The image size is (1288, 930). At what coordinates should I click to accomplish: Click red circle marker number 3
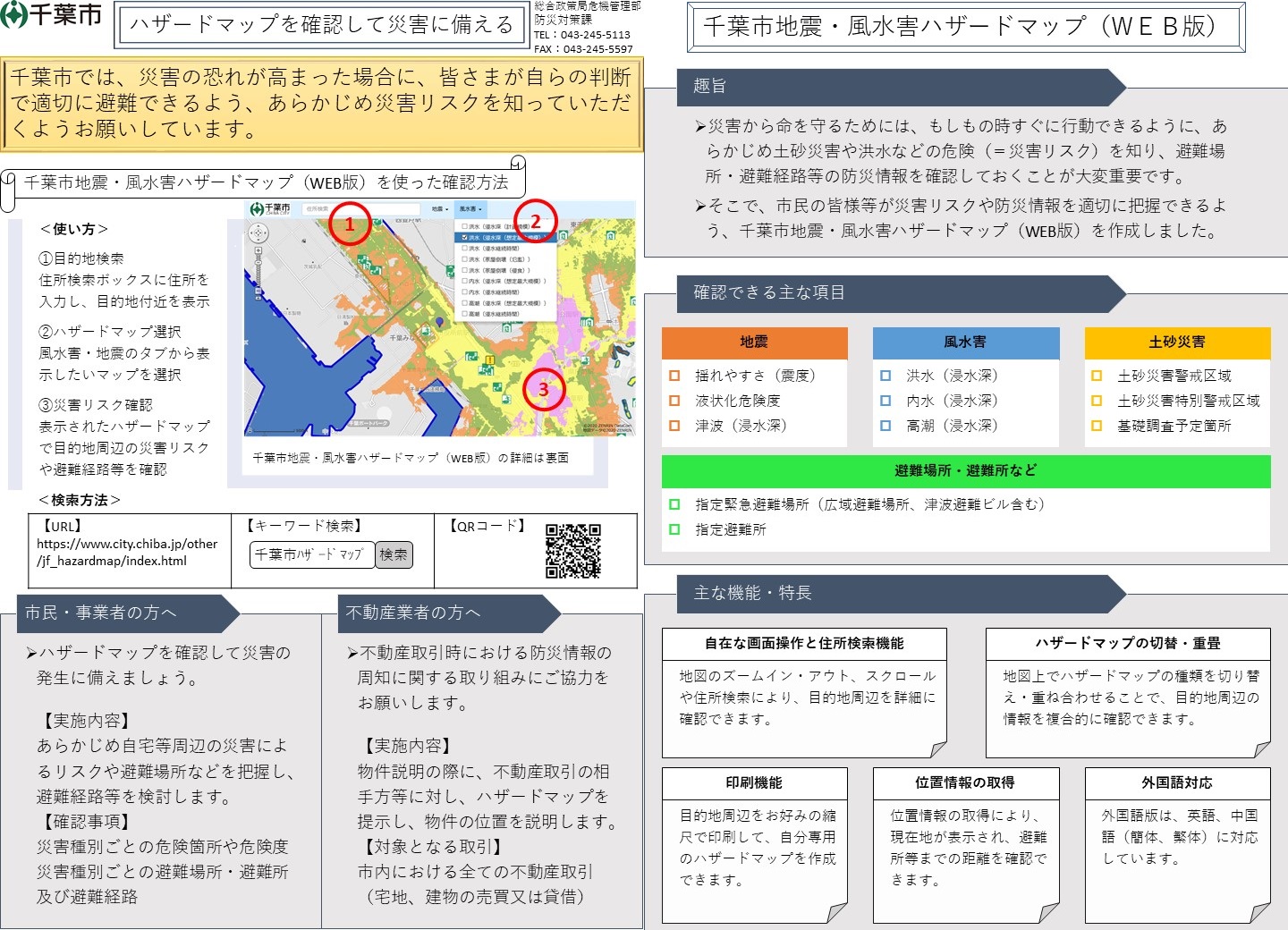click(543, 389)
